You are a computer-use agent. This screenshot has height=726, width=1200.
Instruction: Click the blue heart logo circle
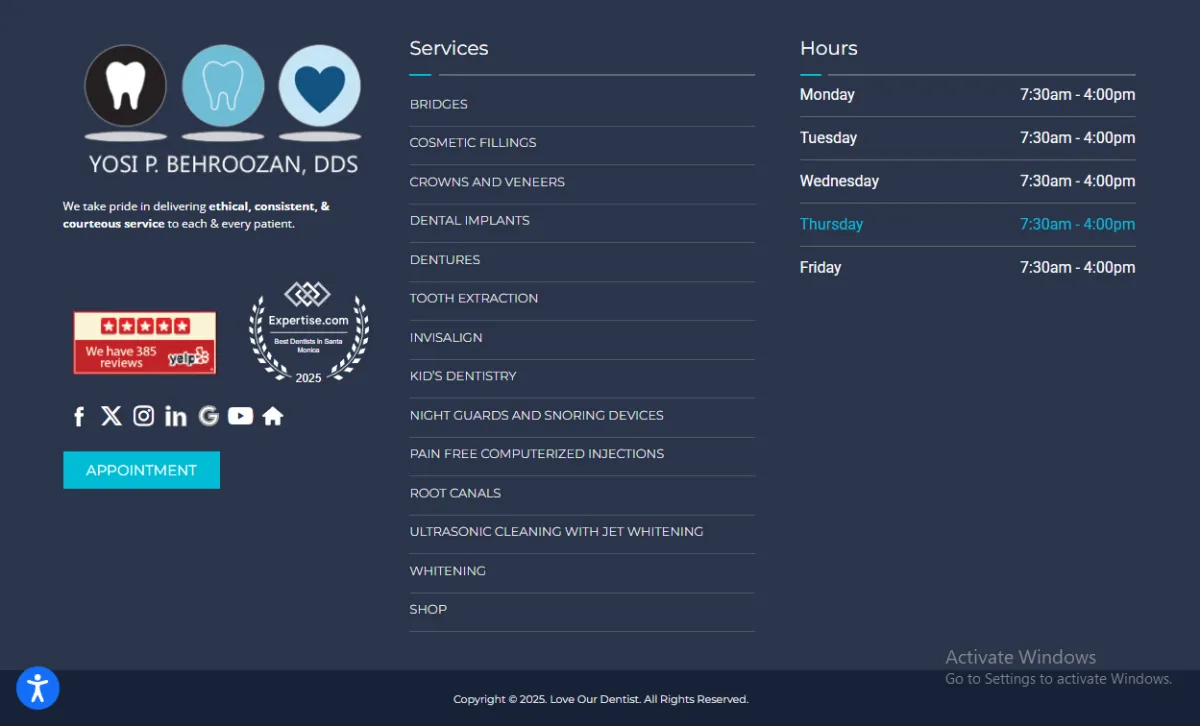(x=319, y=86)
